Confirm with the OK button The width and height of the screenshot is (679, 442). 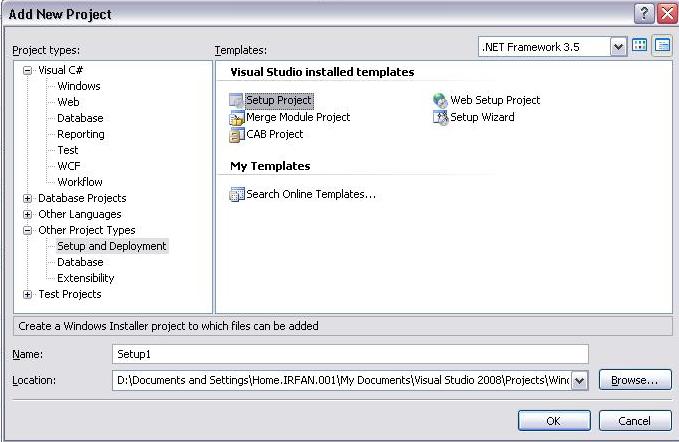[553, 421]
